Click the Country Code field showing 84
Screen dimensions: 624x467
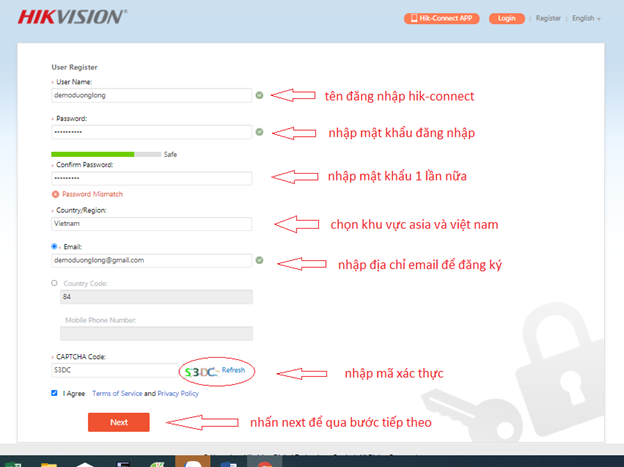coord(156,297)
